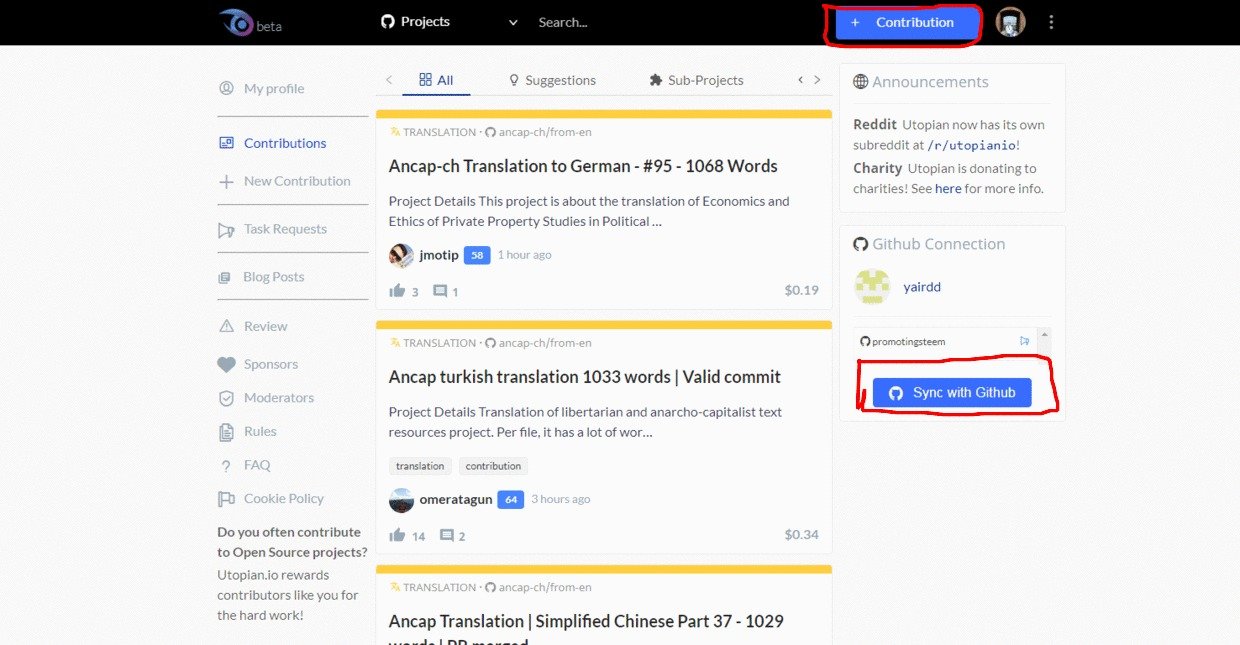This screenshot has width=1240, height=645.
Task: Click the Task Requests megaphone icon
Action: 226,230
